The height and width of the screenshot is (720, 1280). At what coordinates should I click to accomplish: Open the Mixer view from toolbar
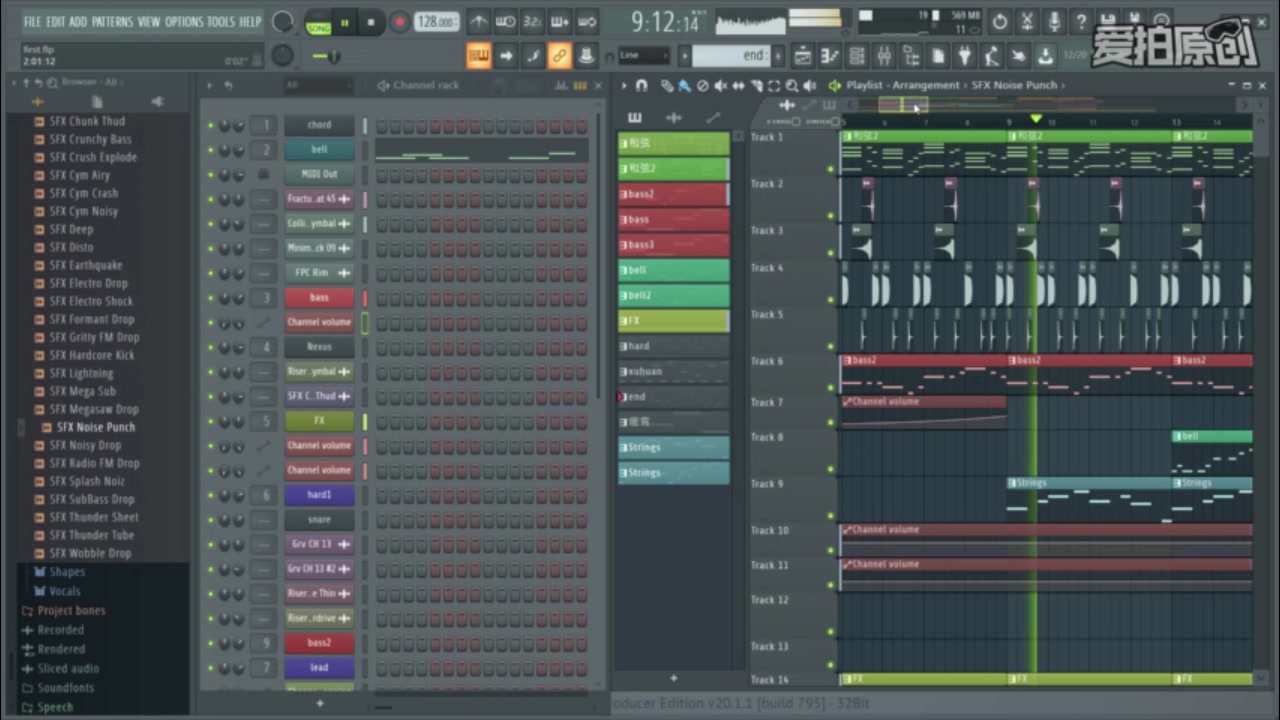(x=884, y=56)
